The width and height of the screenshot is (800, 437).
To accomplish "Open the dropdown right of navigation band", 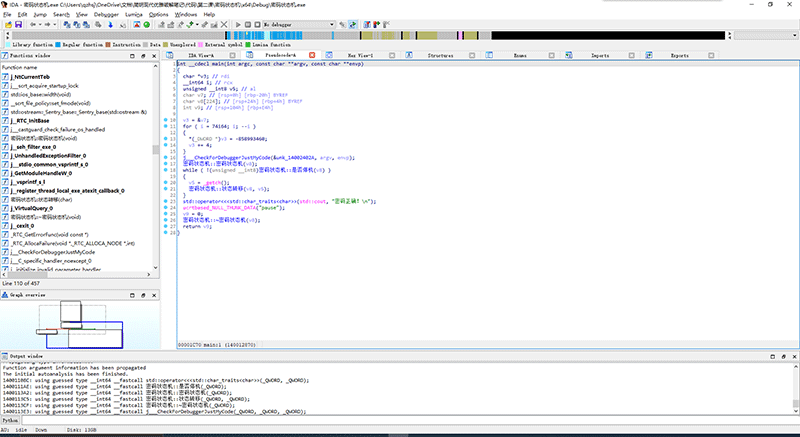I will pyautogui.click(x=794, y=35).
